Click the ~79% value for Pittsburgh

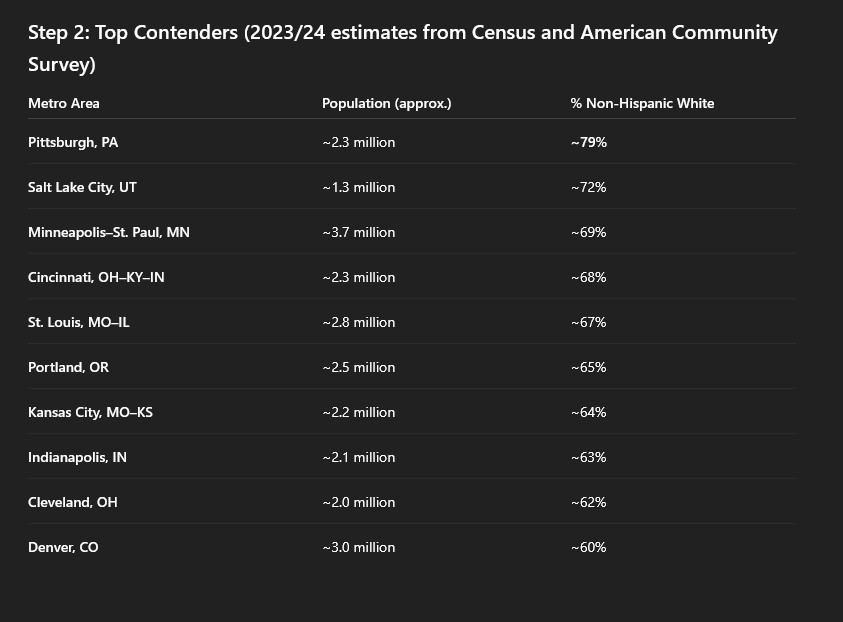coord(589,142)
